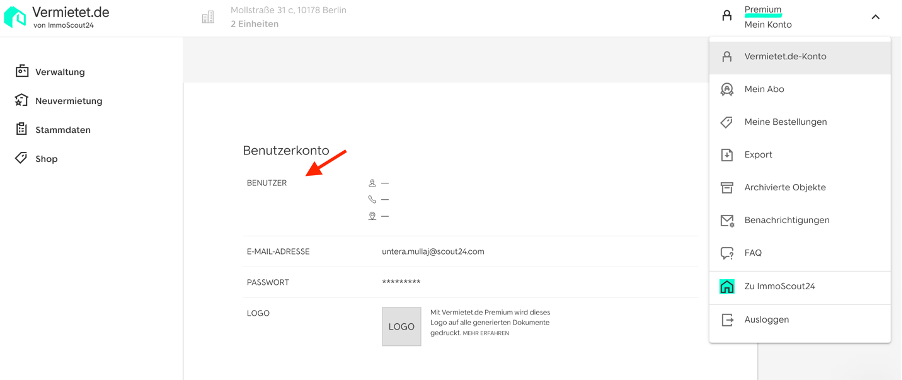
Task: Click the Export download icon
Action: [727, 155]
